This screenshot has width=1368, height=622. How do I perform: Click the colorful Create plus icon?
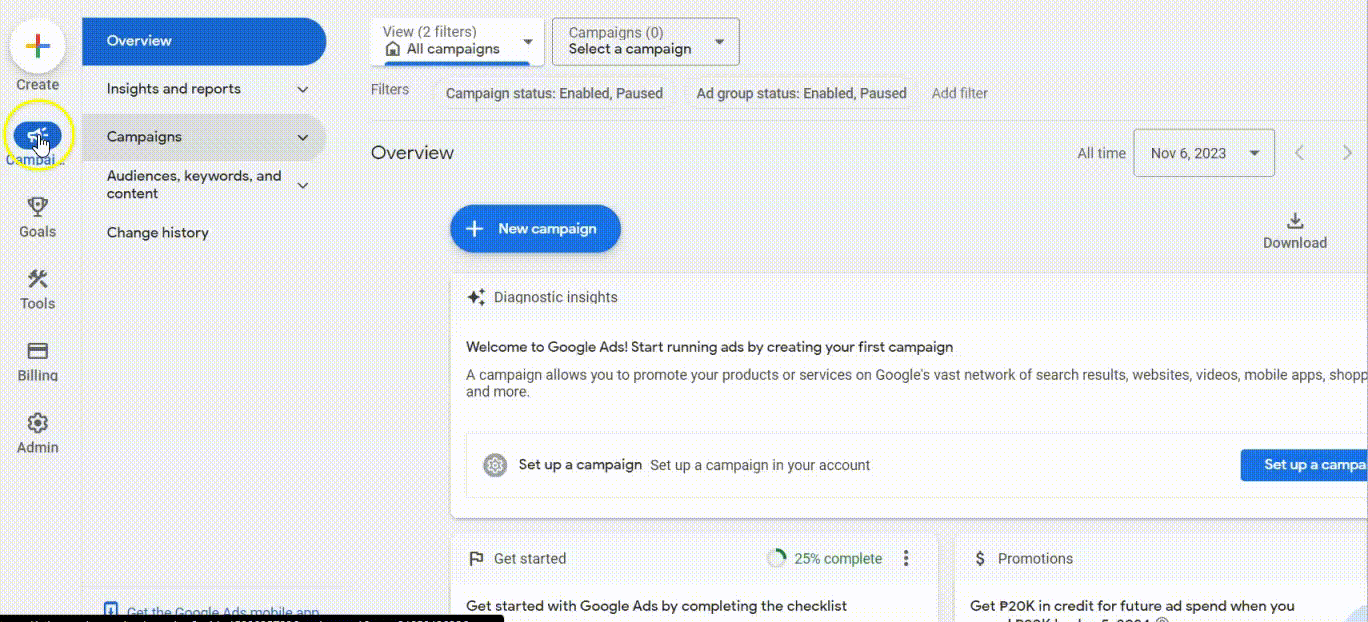pos(37,46)
